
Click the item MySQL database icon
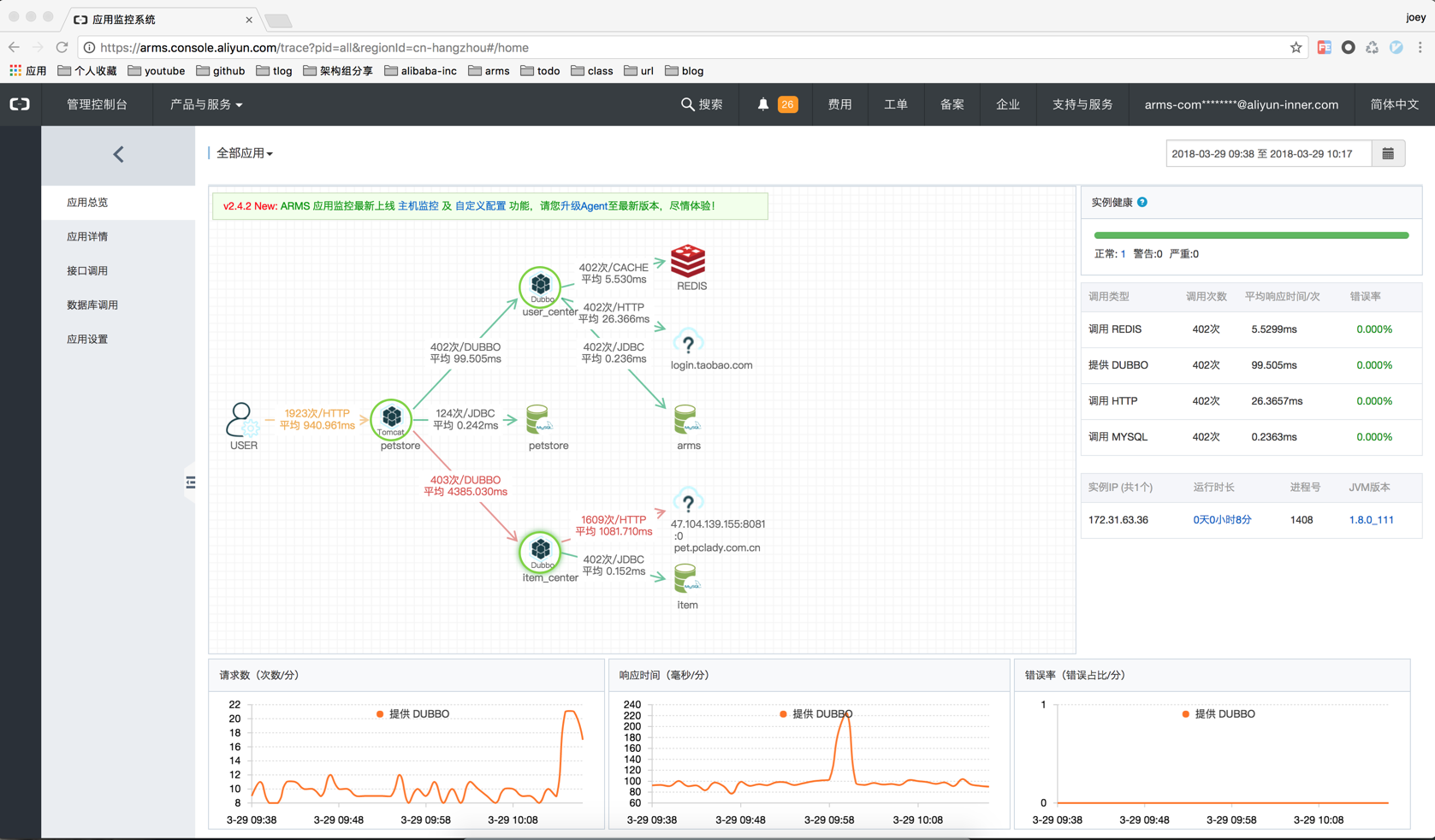(x=686, y=580)
